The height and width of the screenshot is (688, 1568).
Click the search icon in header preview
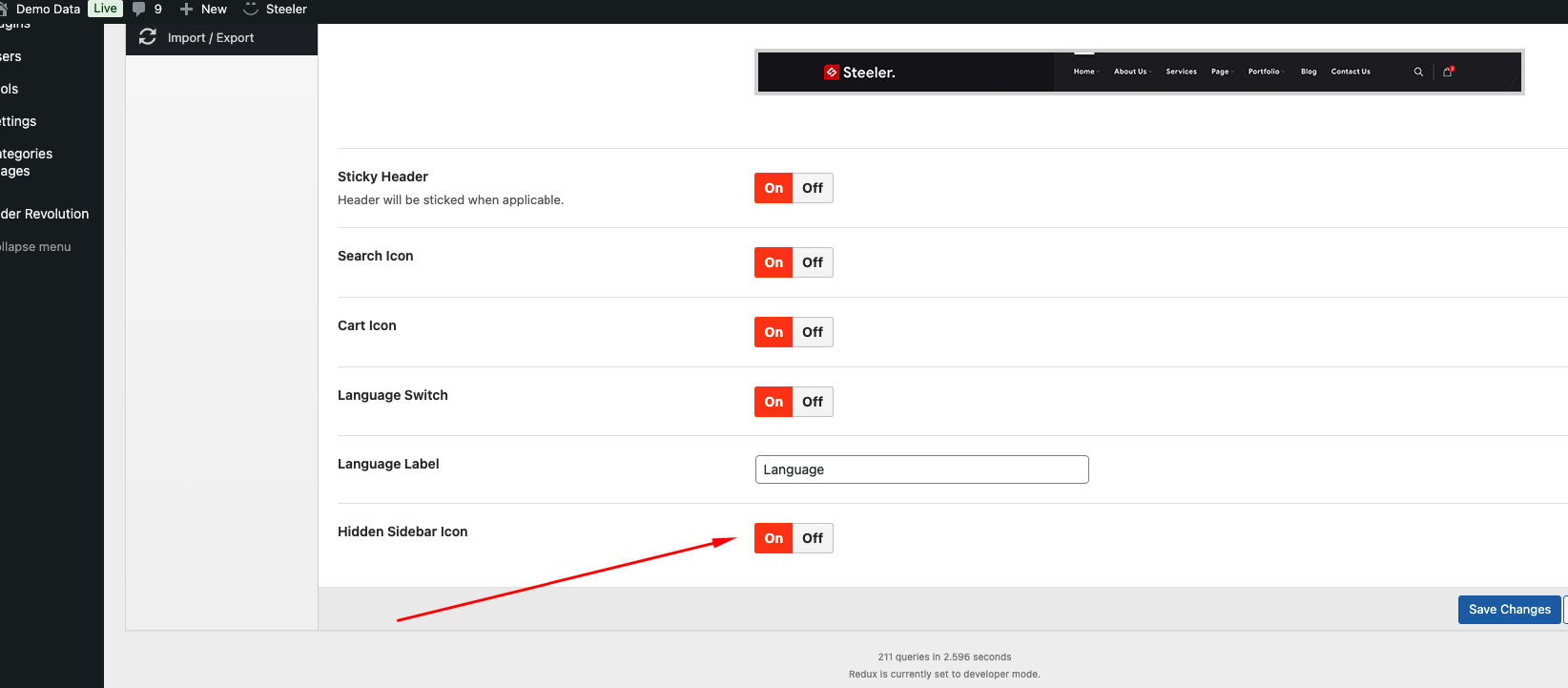(1418, 72)
